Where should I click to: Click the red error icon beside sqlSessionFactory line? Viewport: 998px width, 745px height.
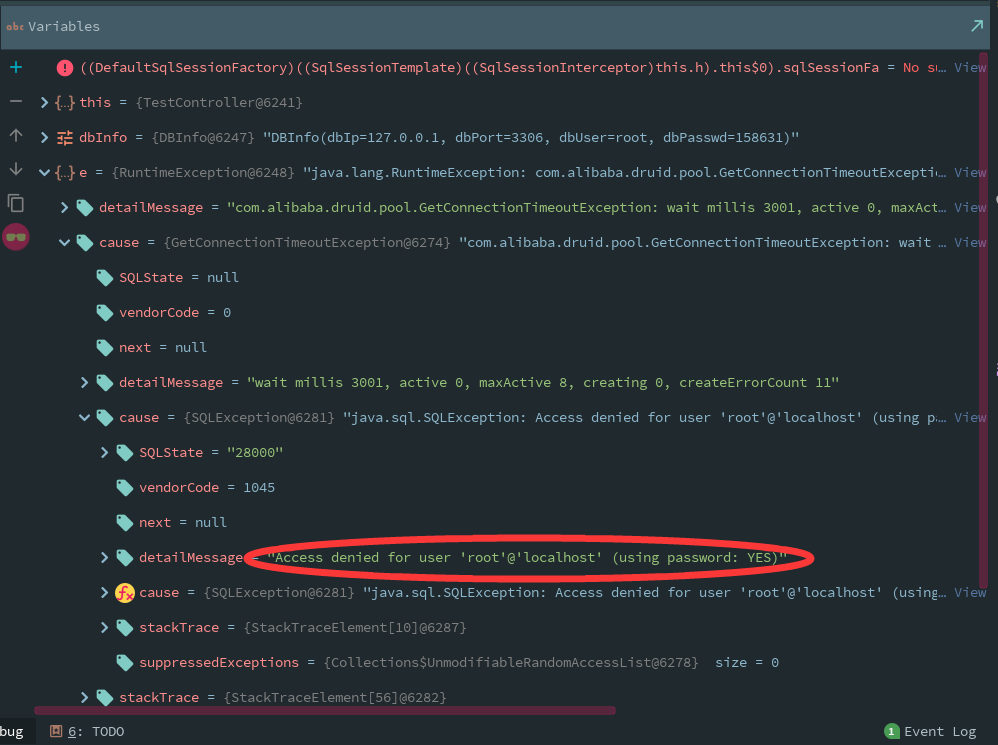pos(64,67)
